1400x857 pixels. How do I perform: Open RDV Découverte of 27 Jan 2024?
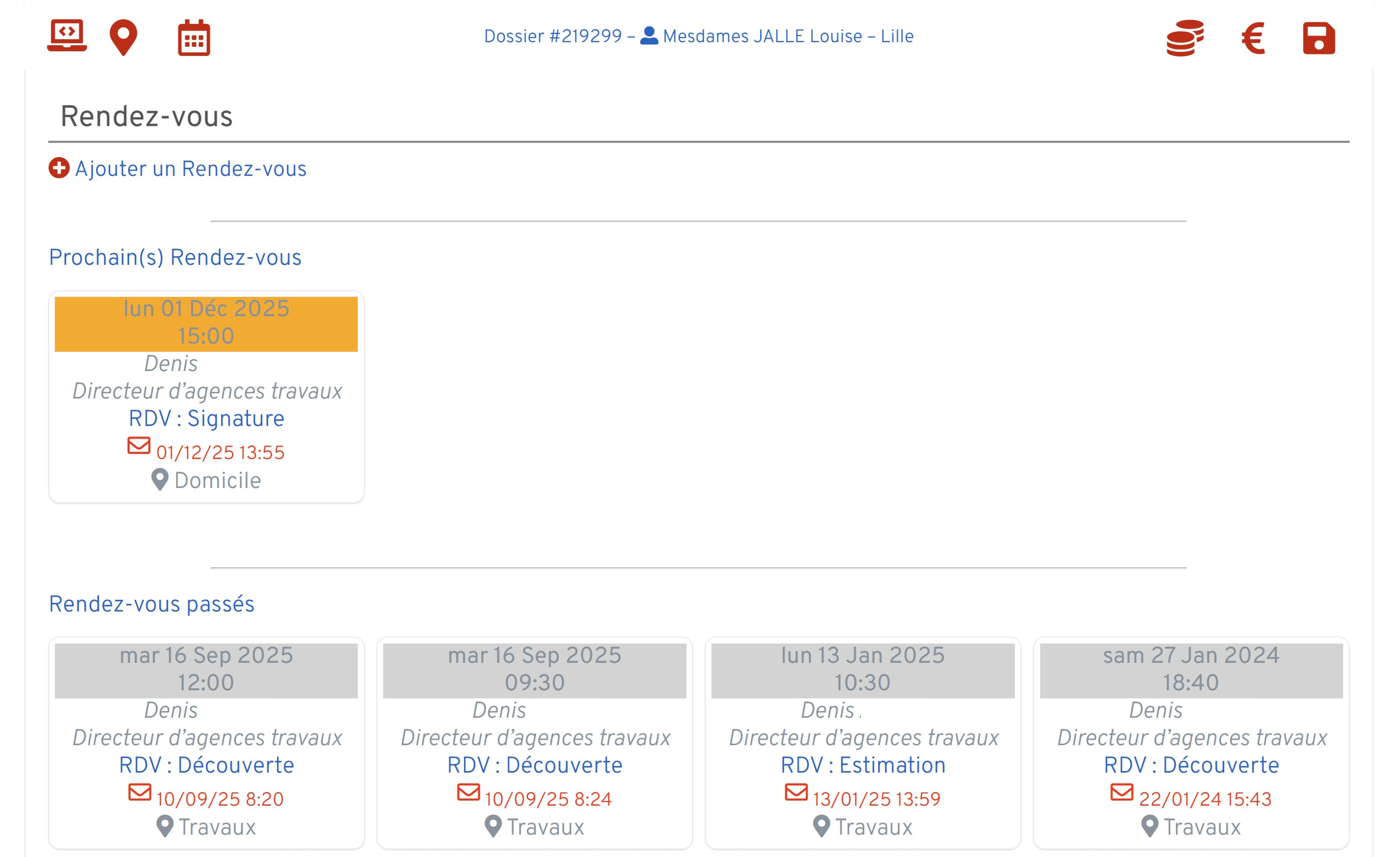pos(1191,765)
